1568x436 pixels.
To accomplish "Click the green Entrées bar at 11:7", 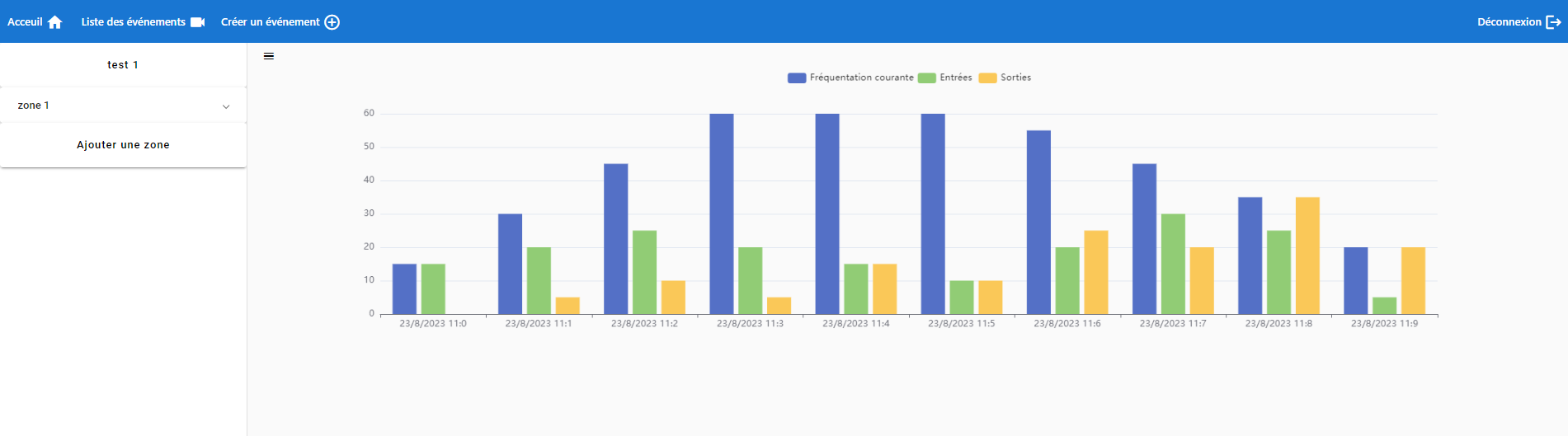I will (x=1173, y=264).
